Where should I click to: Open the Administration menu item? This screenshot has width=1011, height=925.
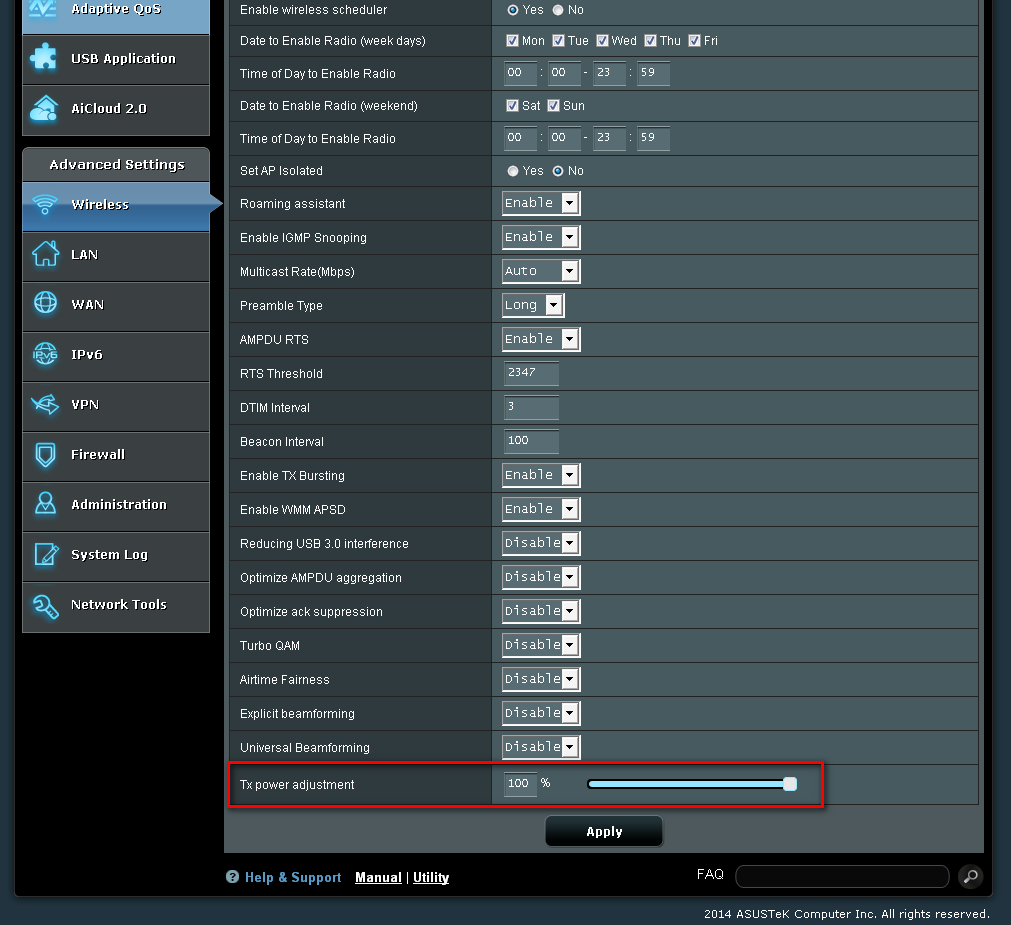(x=118, y=505)
